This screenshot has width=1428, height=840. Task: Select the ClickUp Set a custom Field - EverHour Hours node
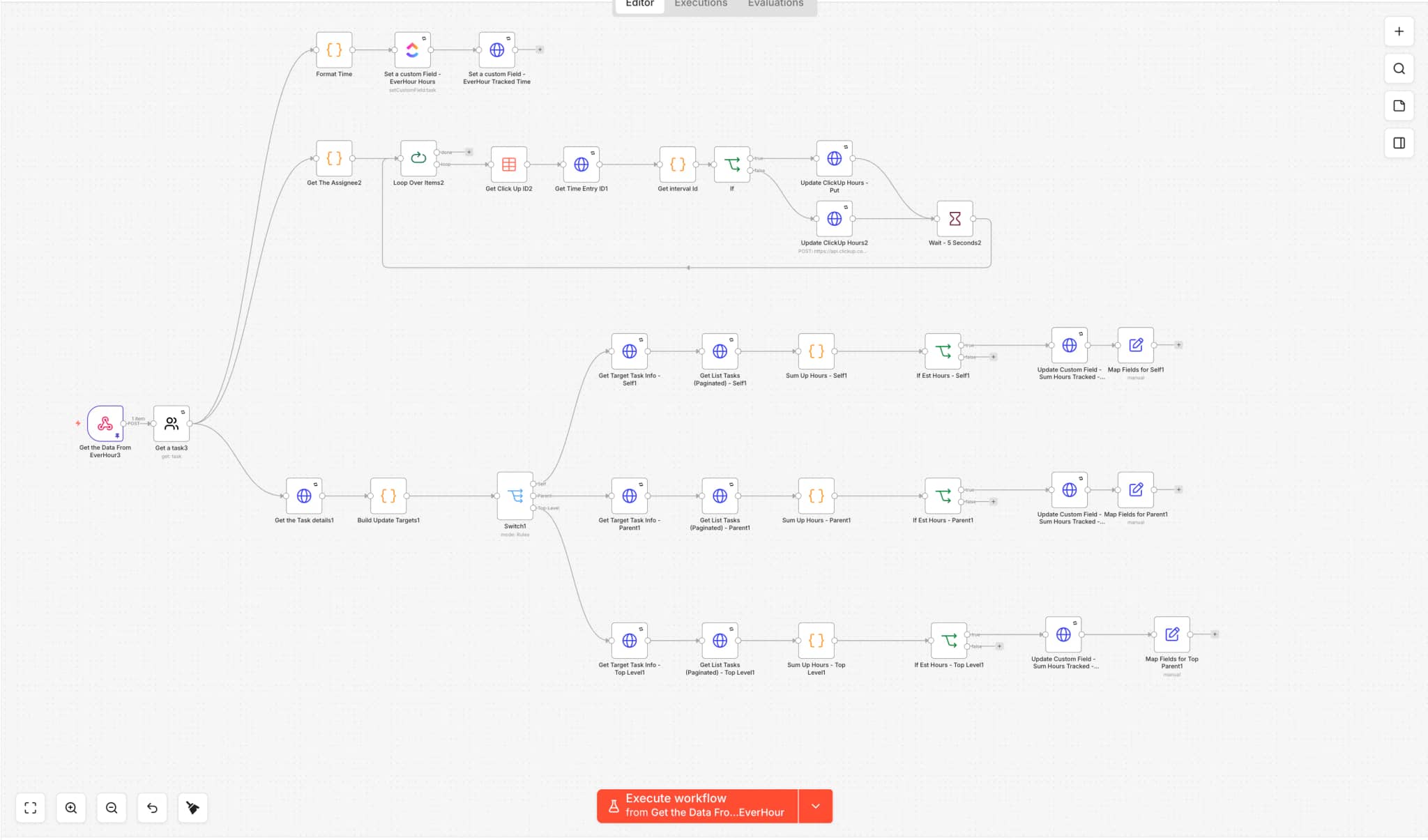412,50
